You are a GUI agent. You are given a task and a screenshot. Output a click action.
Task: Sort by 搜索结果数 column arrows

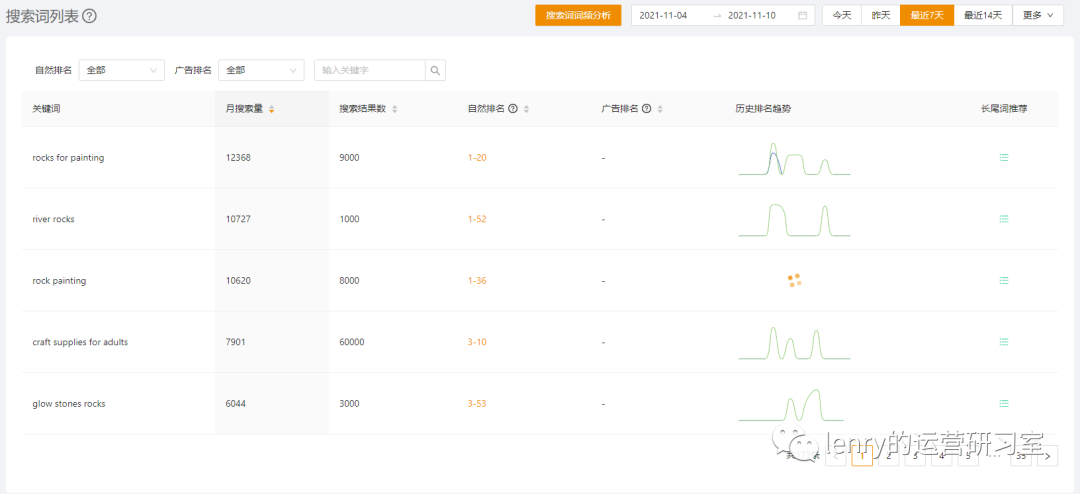click(395, 109)
